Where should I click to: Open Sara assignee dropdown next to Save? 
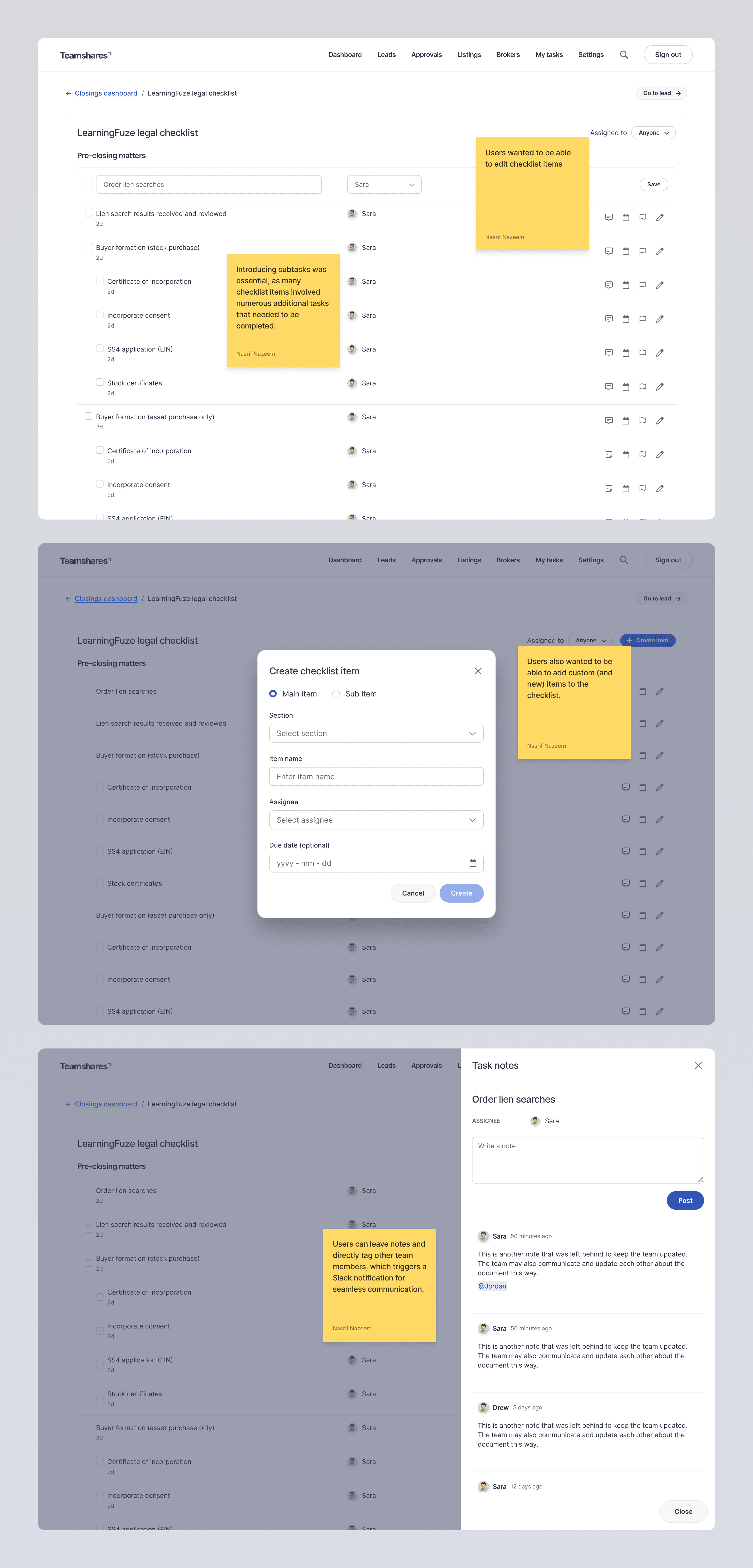click(384, 184)
